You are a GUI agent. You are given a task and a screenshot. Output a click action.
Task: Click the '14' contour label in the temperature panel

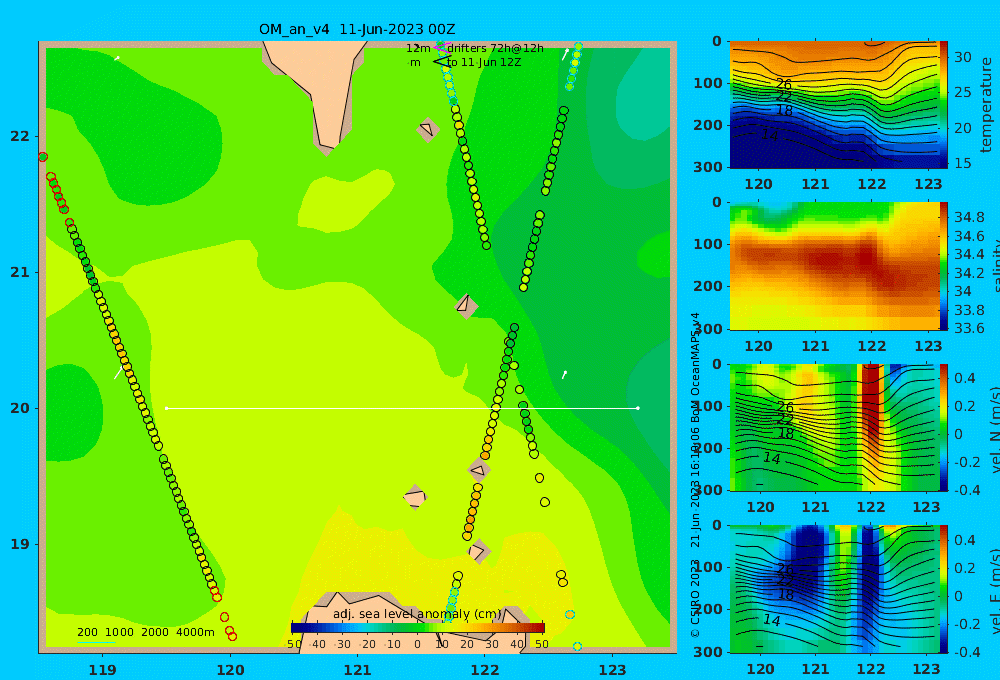770,135
